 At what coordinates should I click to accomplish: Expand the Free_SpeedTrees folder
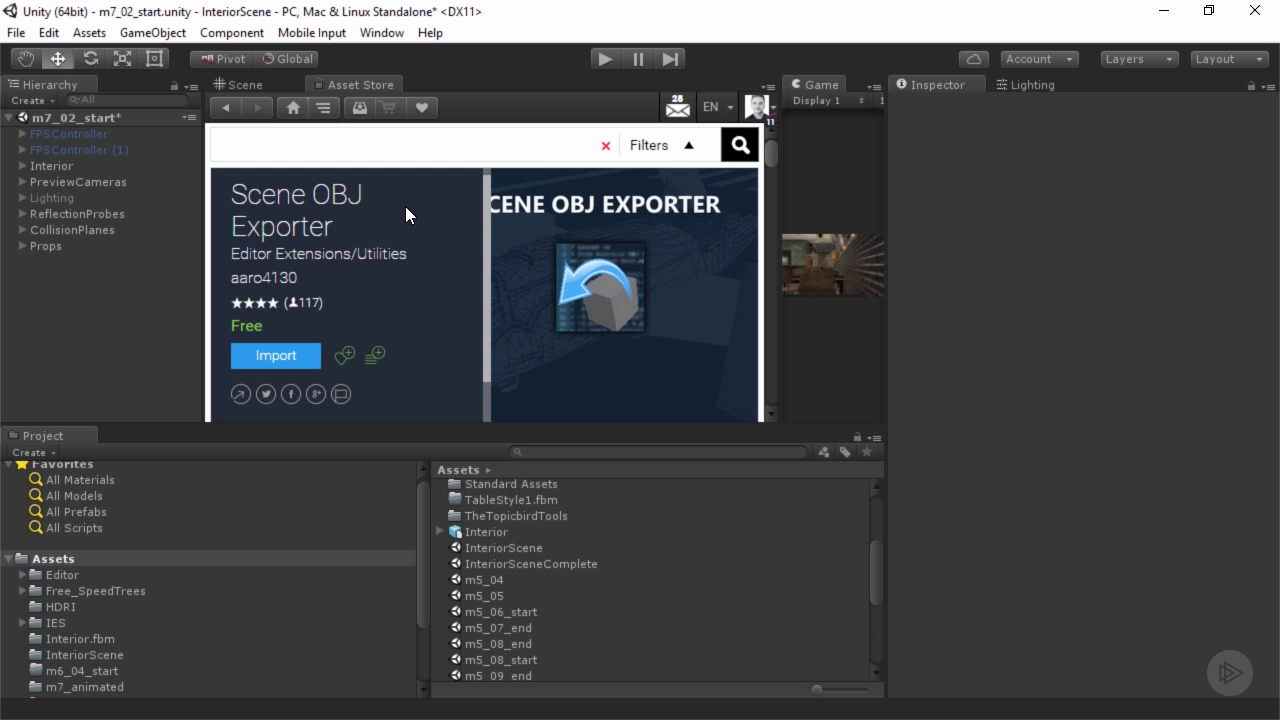22,591
